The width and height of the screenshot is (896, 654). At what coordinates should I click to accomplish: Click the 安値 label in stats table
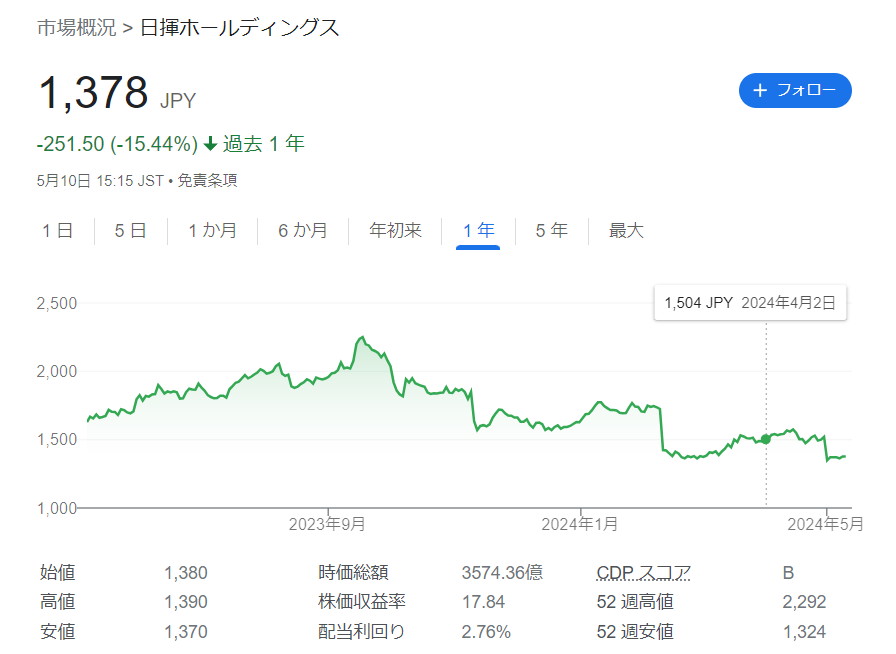coord(58,632)
